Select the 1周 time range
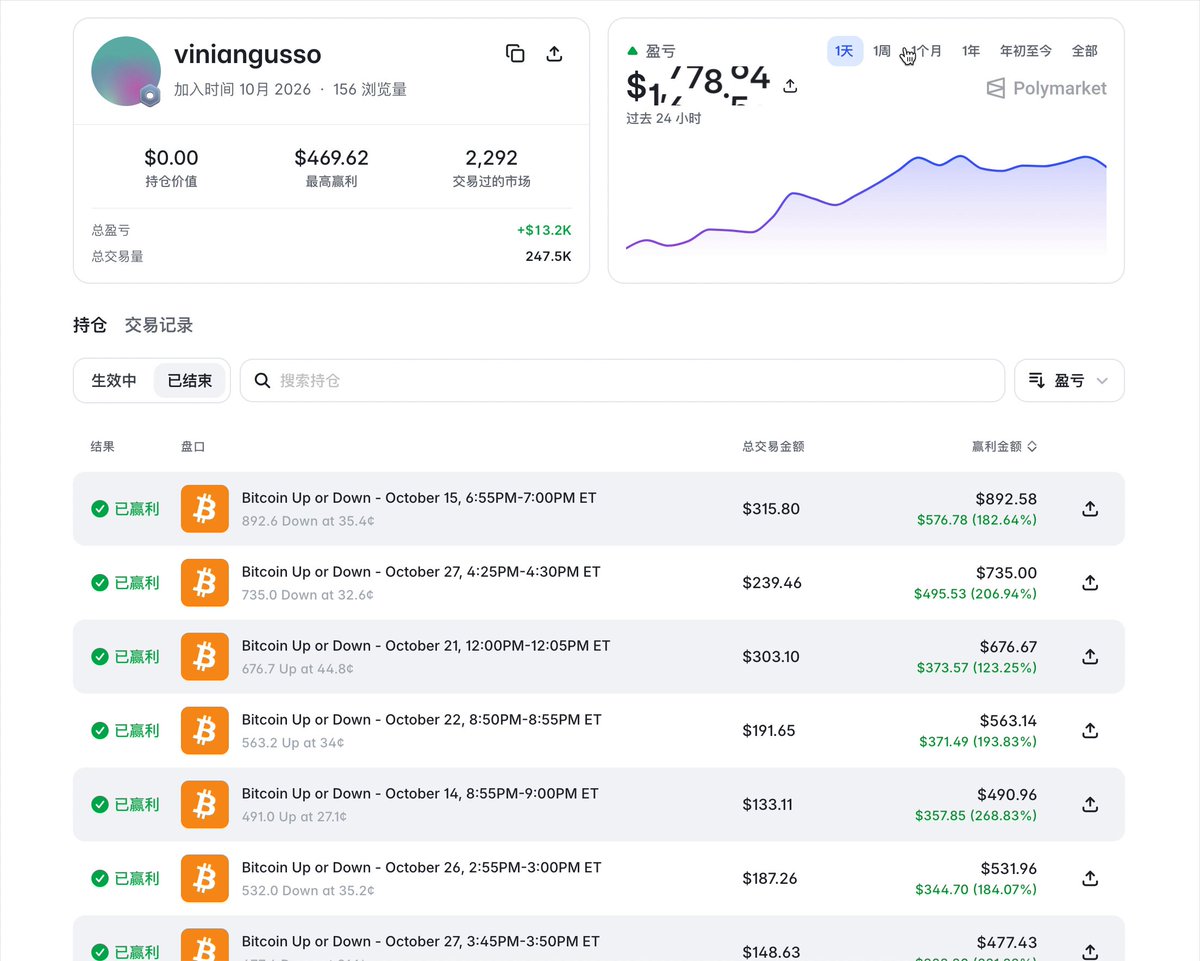The height and width of the screenshot is (961, 1200). 882,51
